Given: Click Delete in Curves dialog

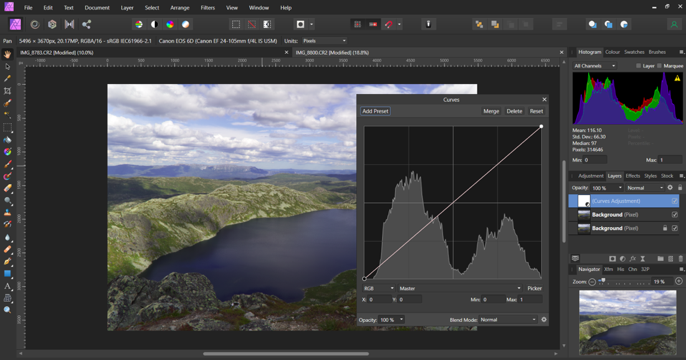Looking at the screenshot, I should [x=514, y=111].
